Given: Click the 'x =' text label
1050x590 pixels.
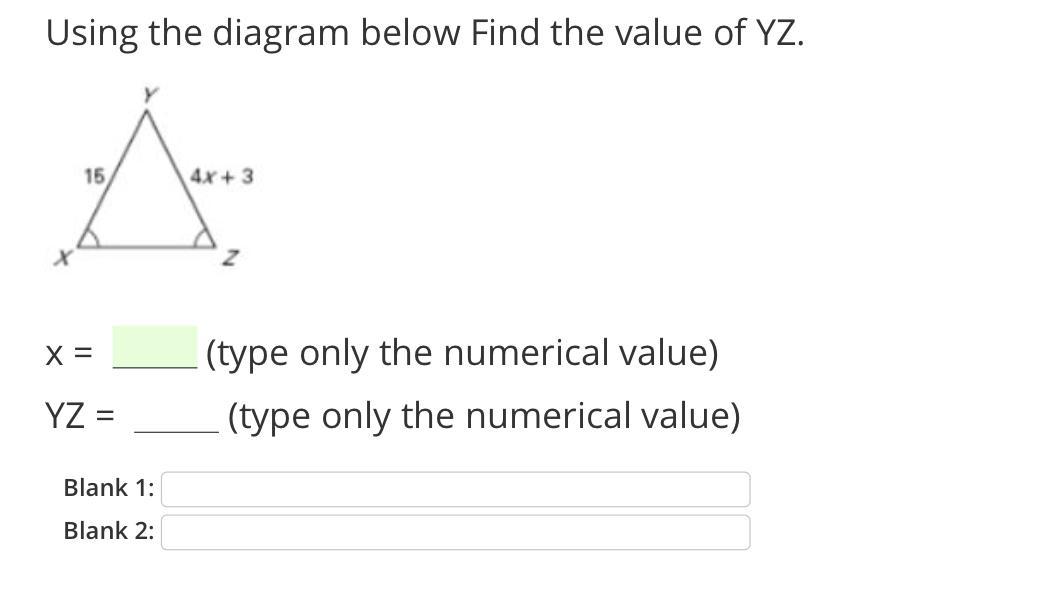Looking at the screenshot, I should pos(69,354).
